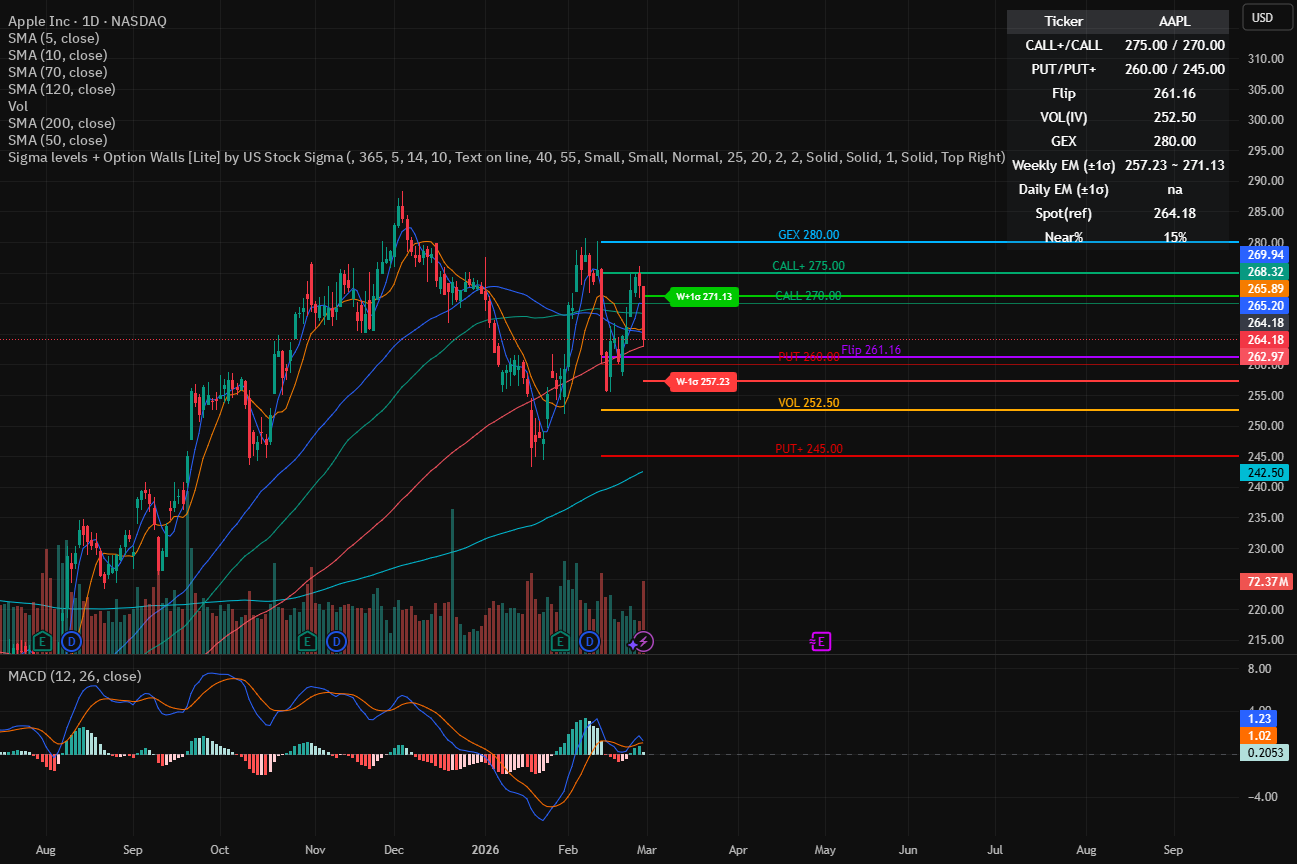Click the PUT+ 245.00 line label
1297x864 pixels.
click(x=809, y=449)
